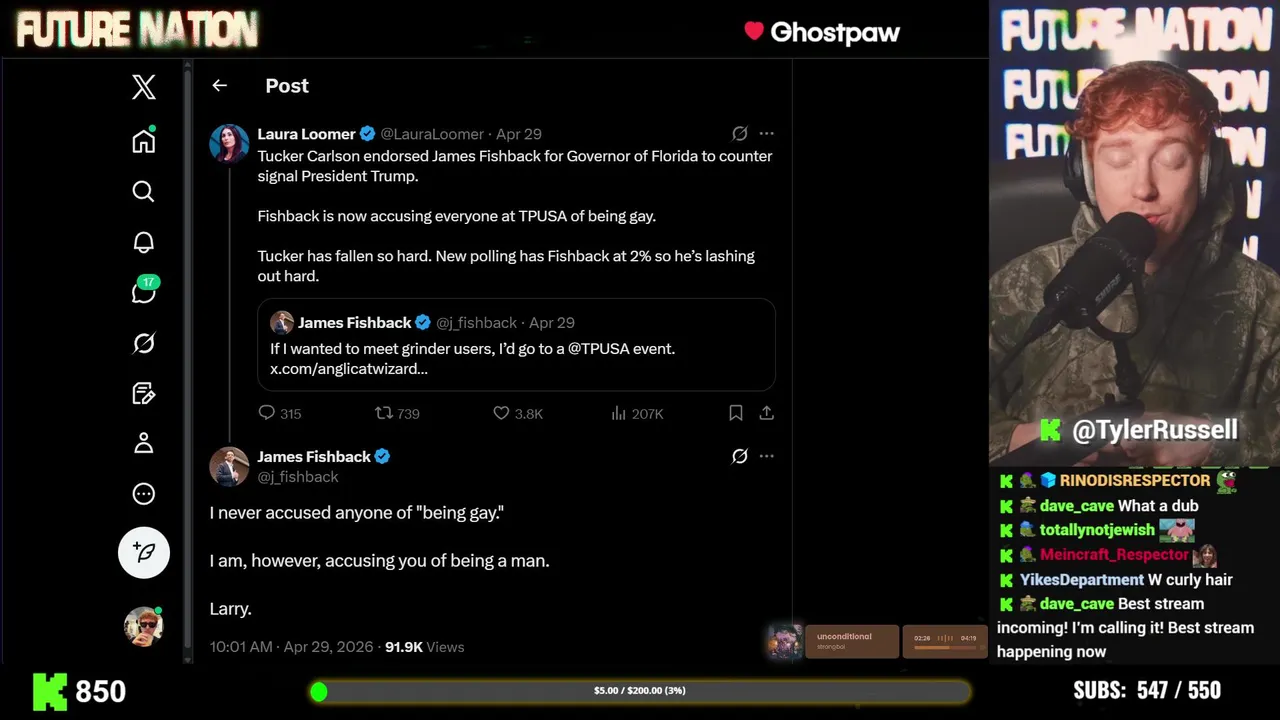Click the 10:01 AM Apr 29, 2026 timestamp

(x=291, y=647)
